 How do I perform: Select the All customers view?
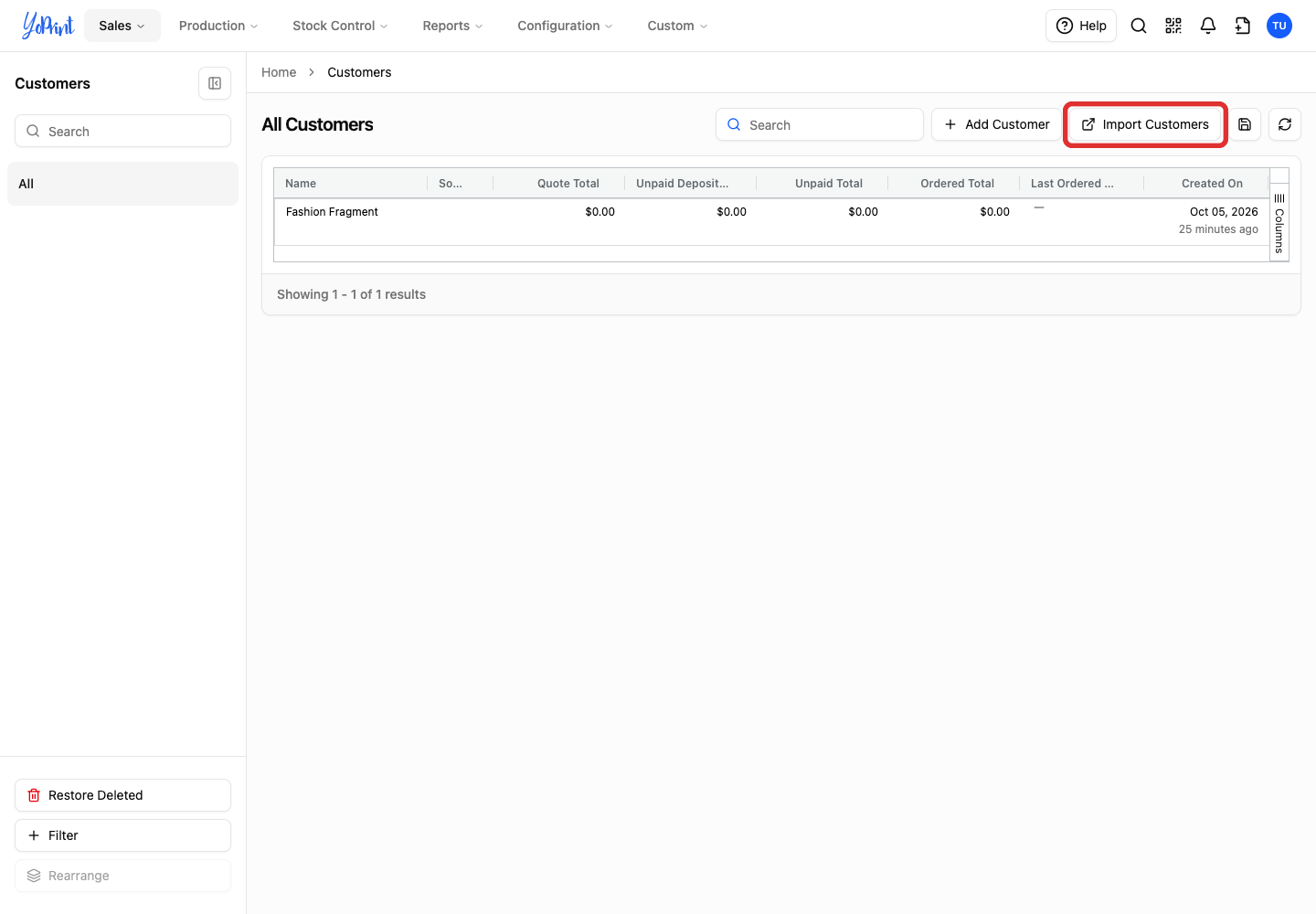(x=122, y=184)
